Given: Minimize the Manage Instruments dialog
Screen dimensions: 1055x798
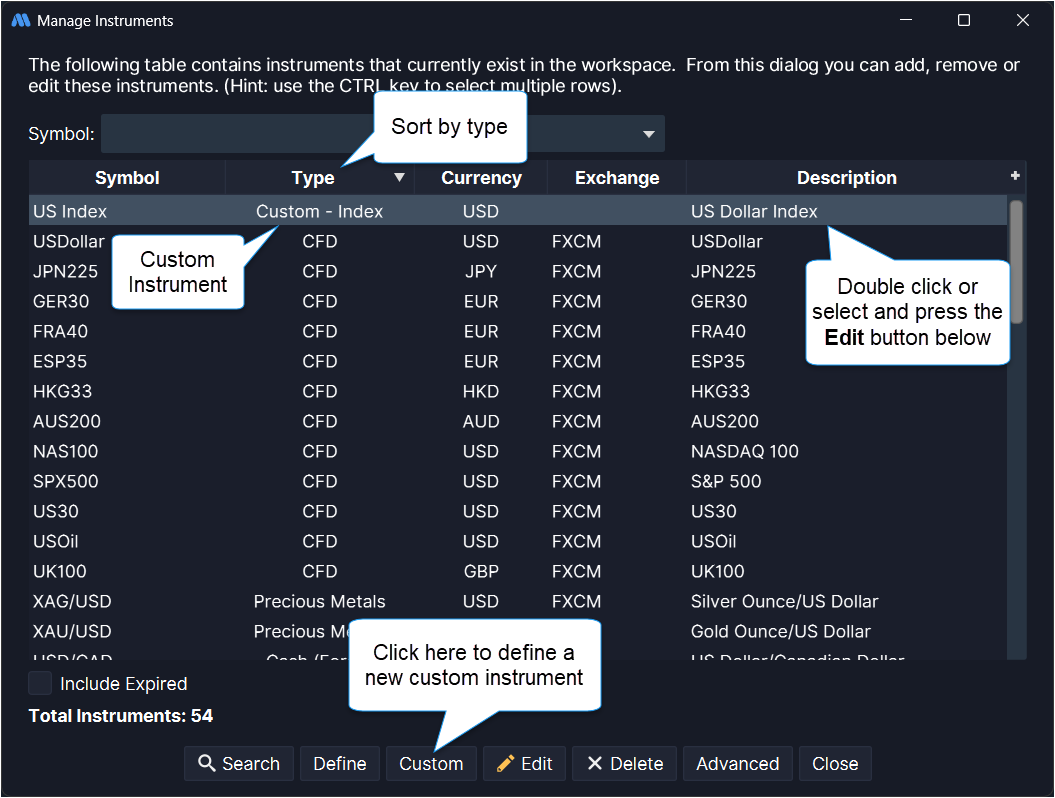Looking at the screenshot, I should coord(905,20).
